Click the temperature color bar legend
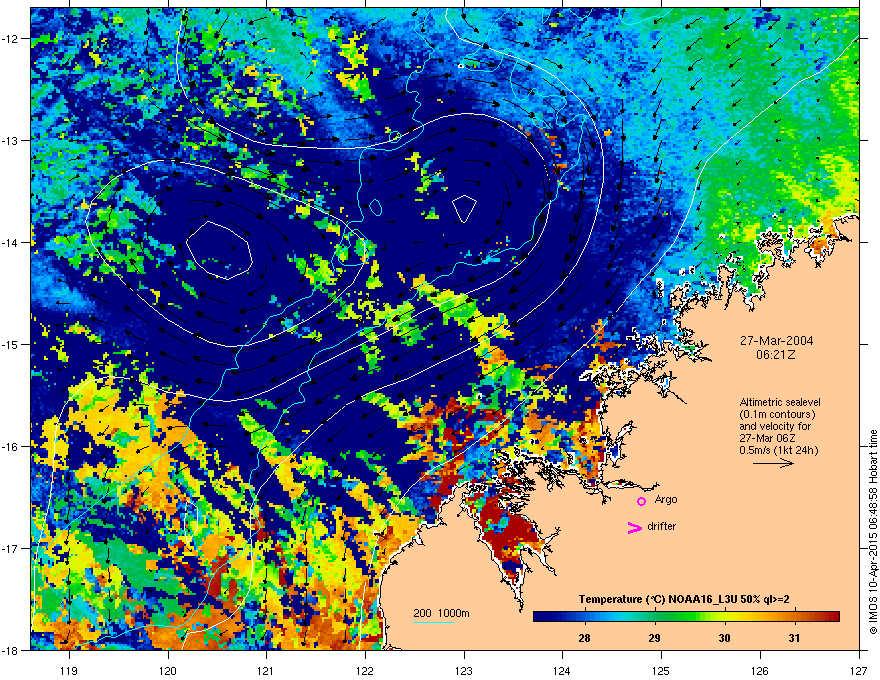Image resolution: width=880 pixels, height=680 pixels. coord(686,616)
